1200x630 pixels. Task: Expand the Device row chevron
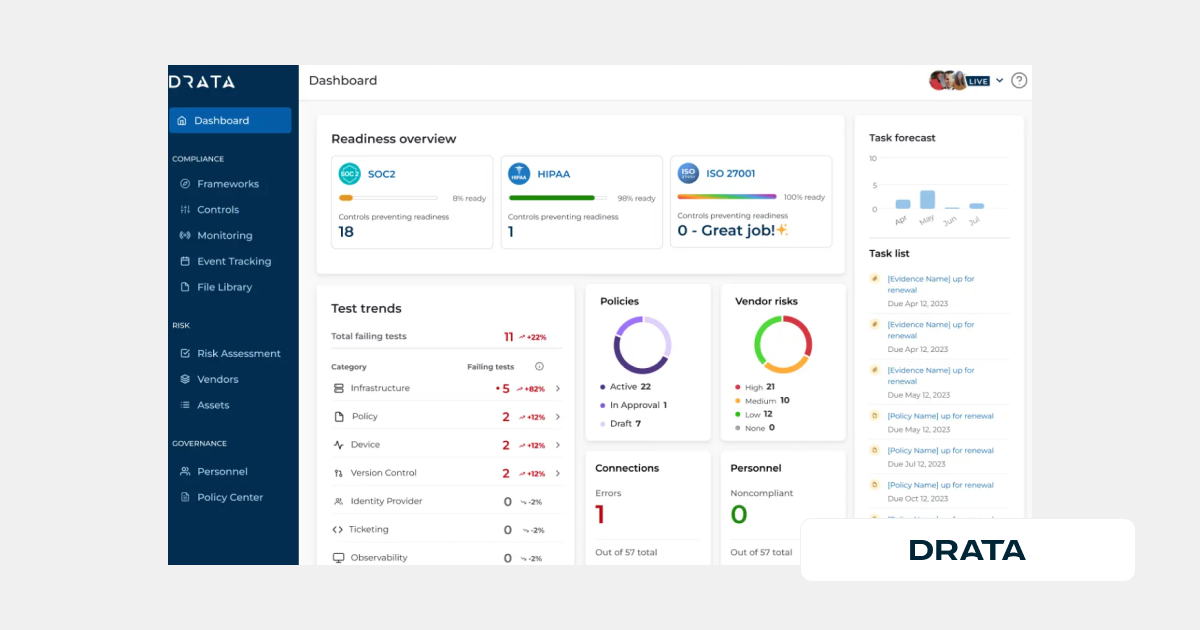(x=558, y=445)
